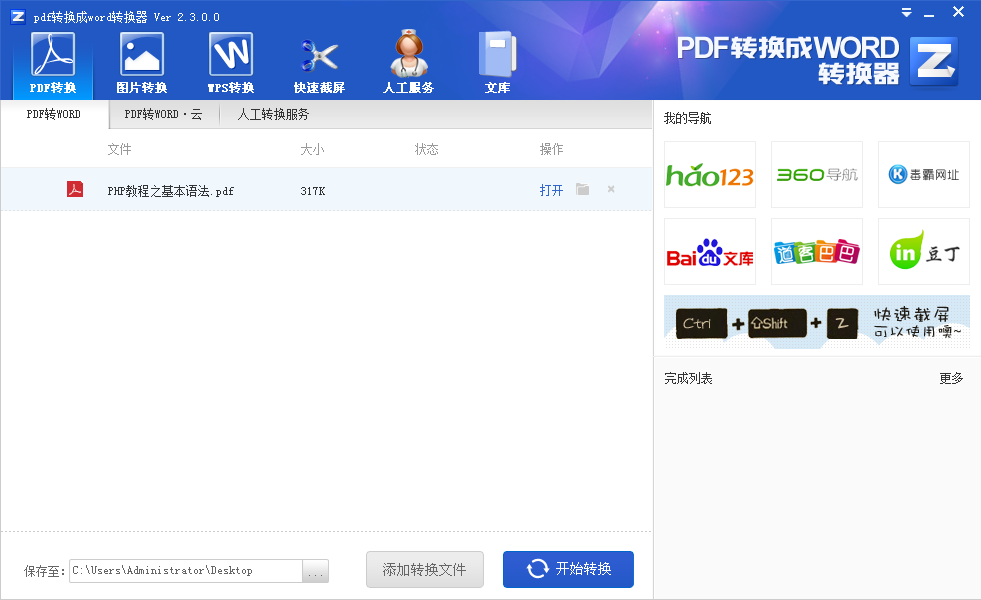
Task: Browse save location with the ... button
Action: [x=315, y=571]
